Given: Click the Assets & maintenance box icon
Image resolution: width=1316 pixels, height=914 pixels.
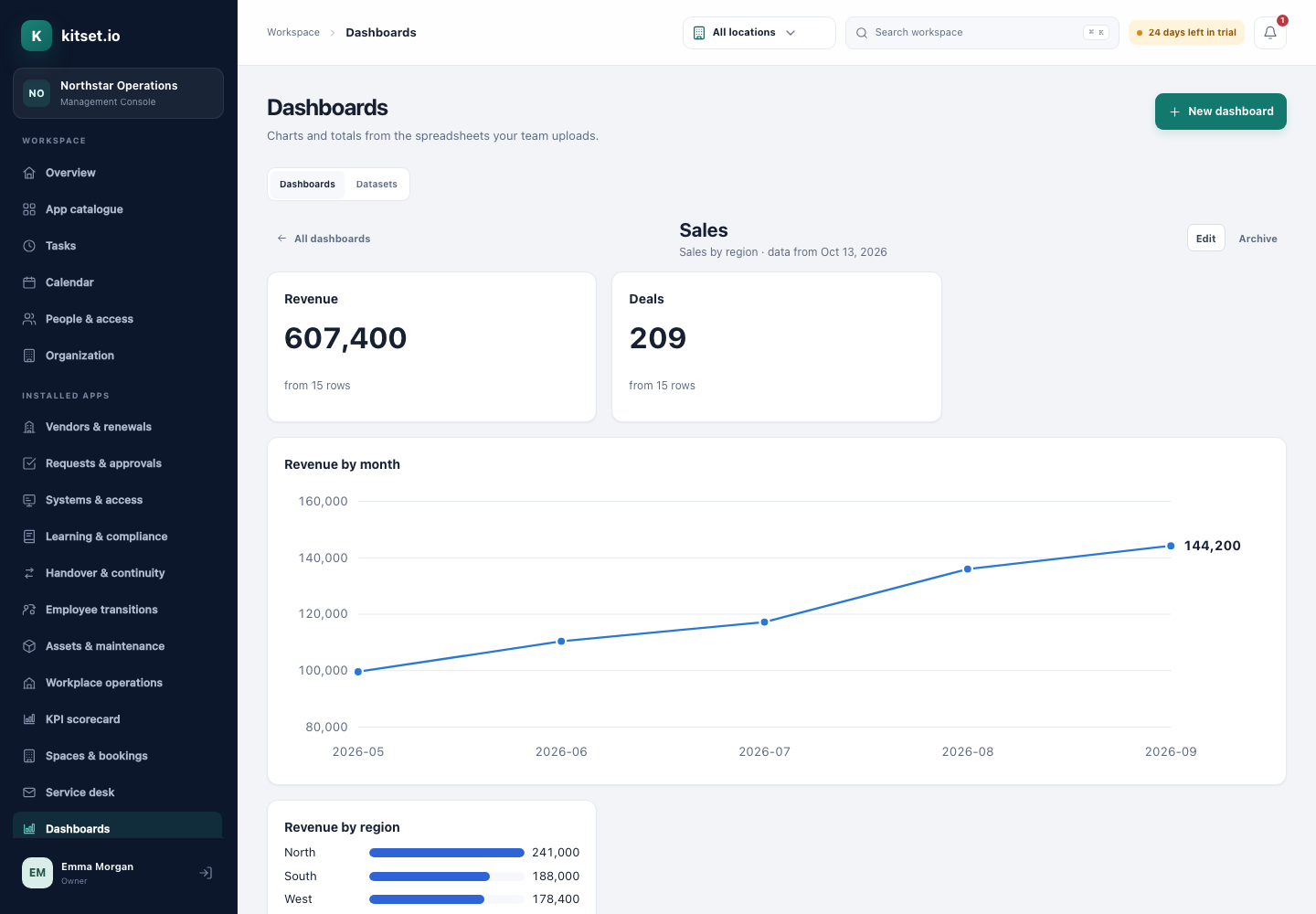Looking at the screenshot, I should point(29,646).
